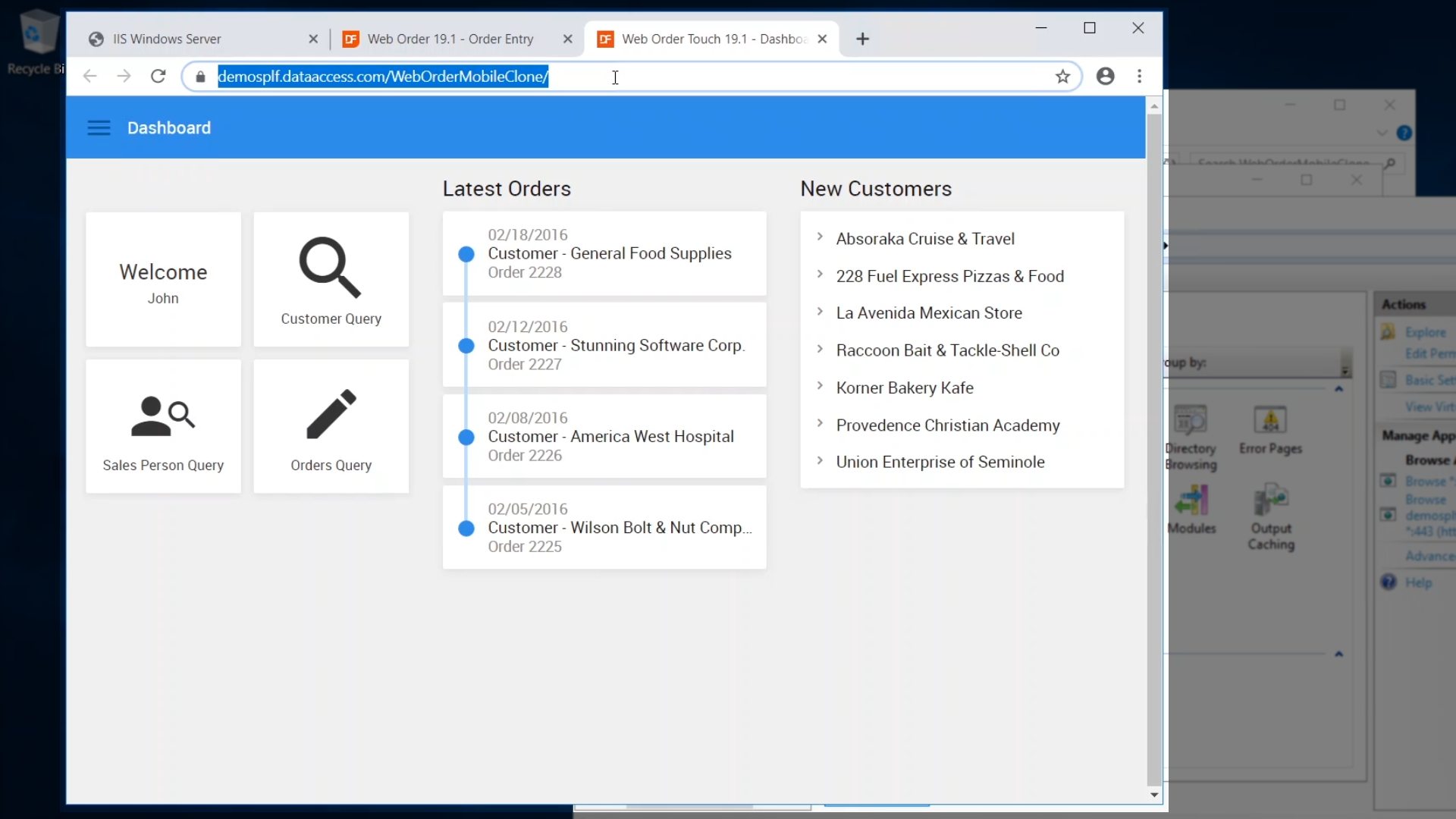This screenshot has height=819, width=1456.
Task: Expand Union Enterprise of Seminole entry
Action: (x=820, y=461)
